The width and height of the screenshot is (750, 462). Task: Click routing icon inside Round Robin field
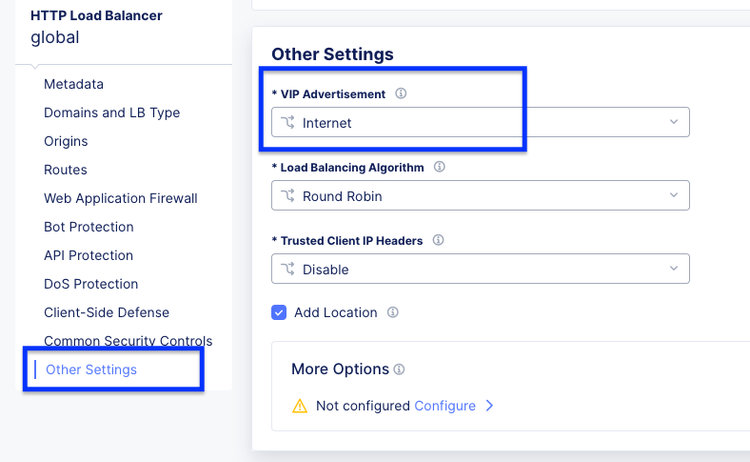tap(288, 196)
